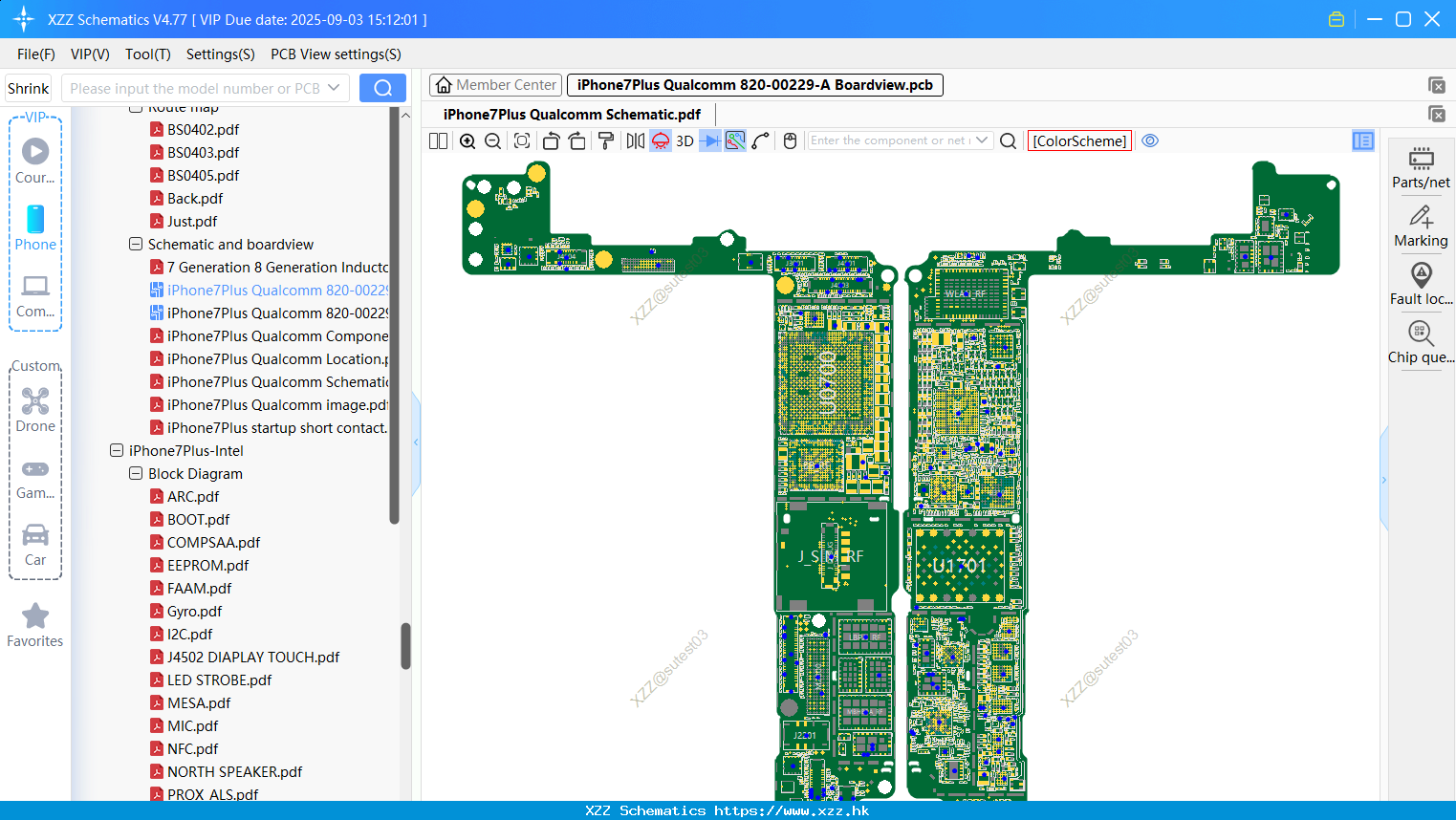This screenshot has height=820, width=1456.
Task: Open Favorites
Action: click(x=35, y=624)
